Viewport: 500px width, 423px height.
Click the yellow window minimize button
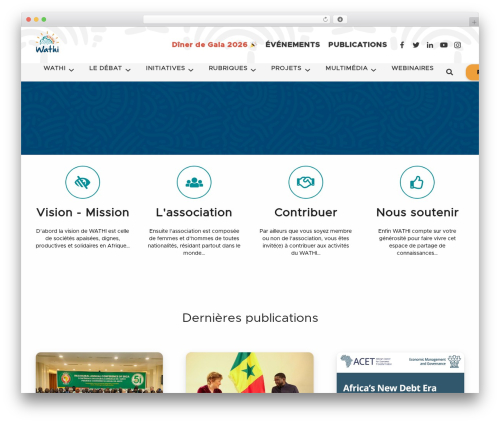point(36,20)
